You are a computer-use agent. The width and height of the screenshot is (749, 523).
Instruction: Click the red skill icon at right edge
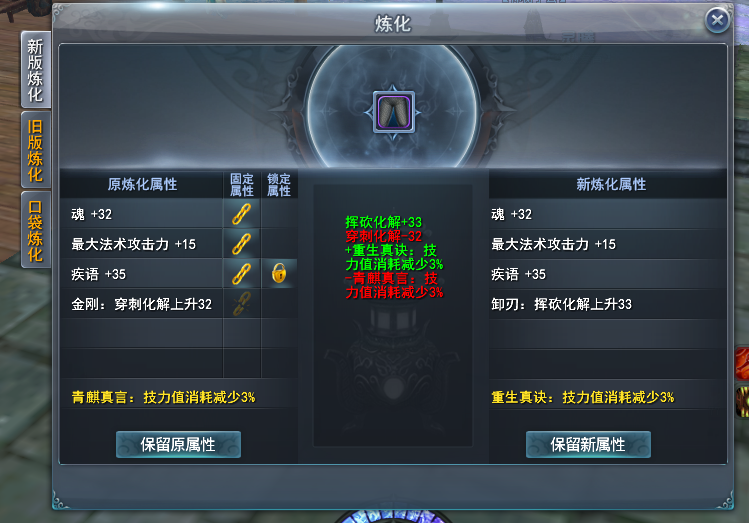[x=743, y=364]
